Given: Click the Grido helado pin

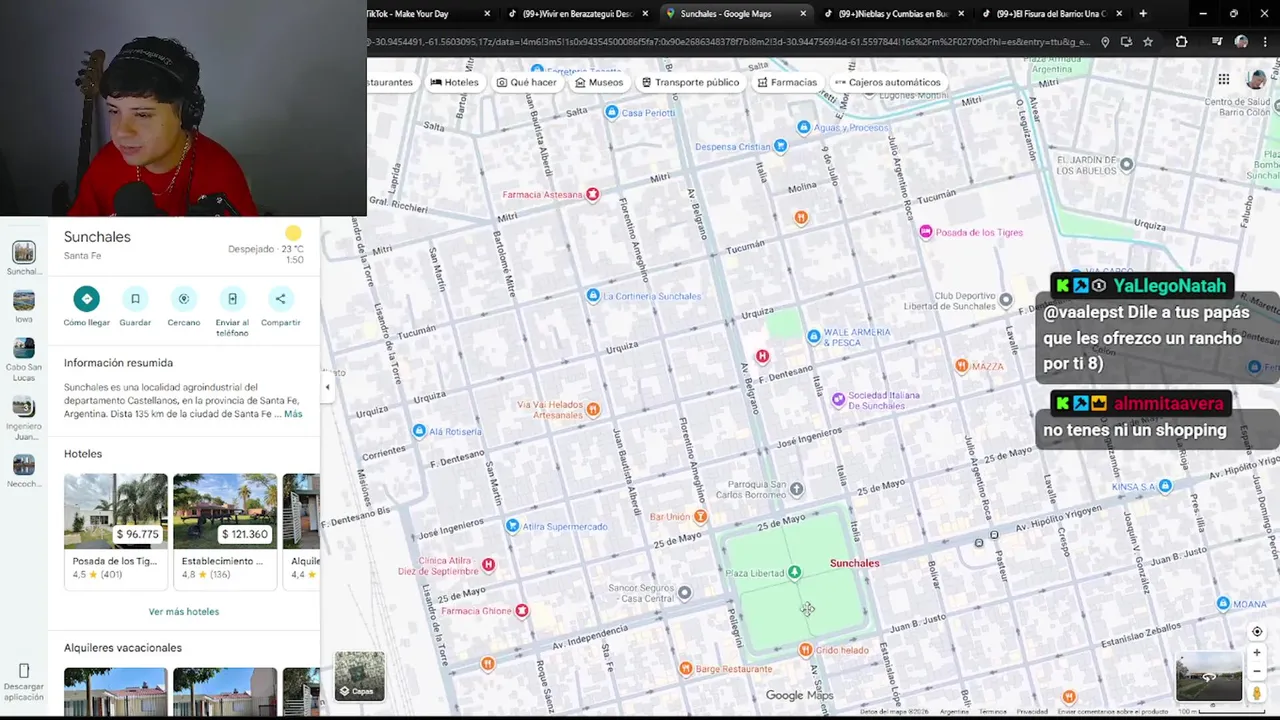Looking at the screenshot, I should point(805,649).
